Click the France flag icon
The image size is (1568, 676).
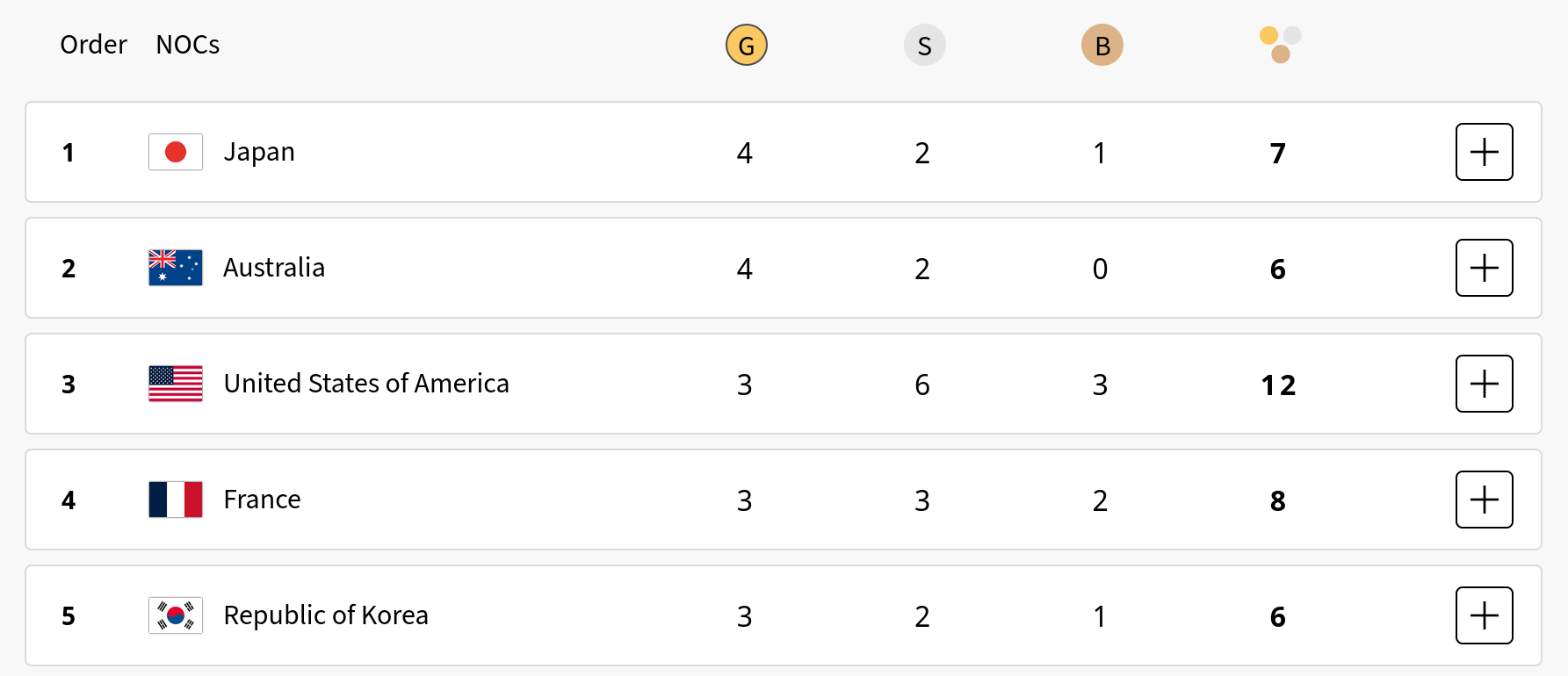[176, 500]
